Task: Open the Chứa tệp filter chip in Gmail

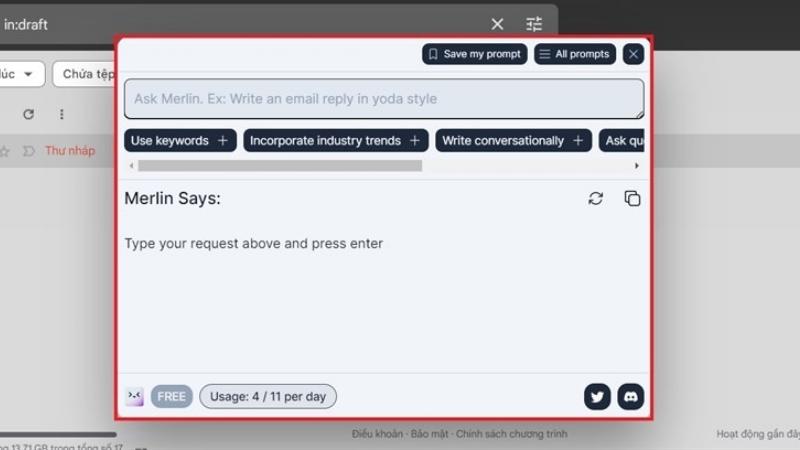Action: coord(84,74)
